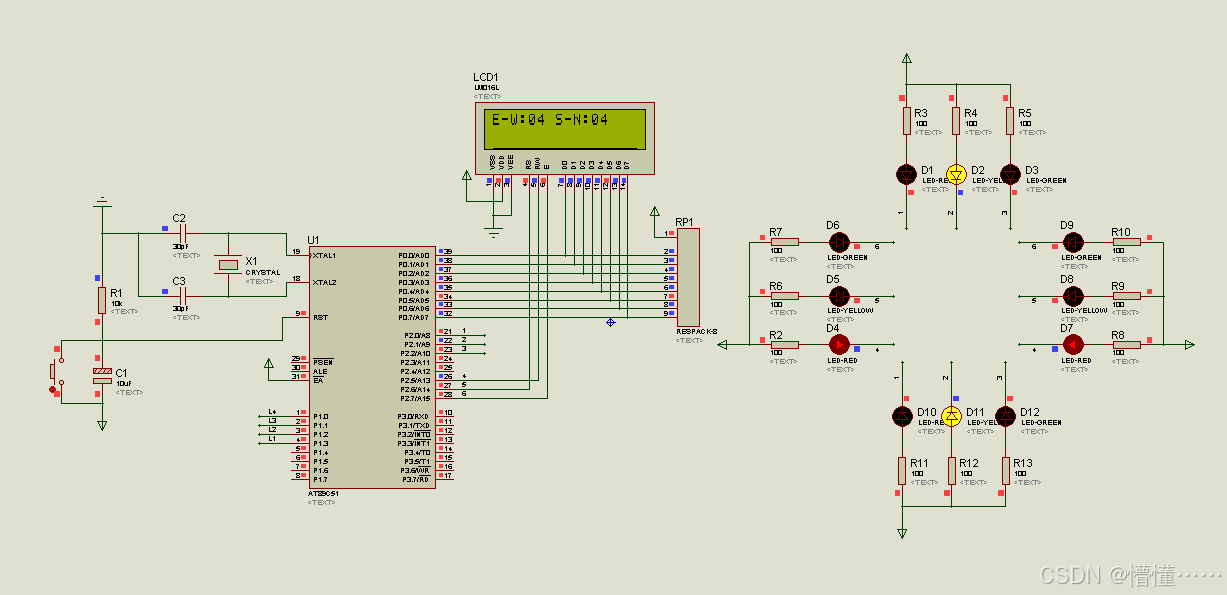Select resistor R13 symbol
This screenshot has height=595, width=1227.
(x=1004, y=470)
